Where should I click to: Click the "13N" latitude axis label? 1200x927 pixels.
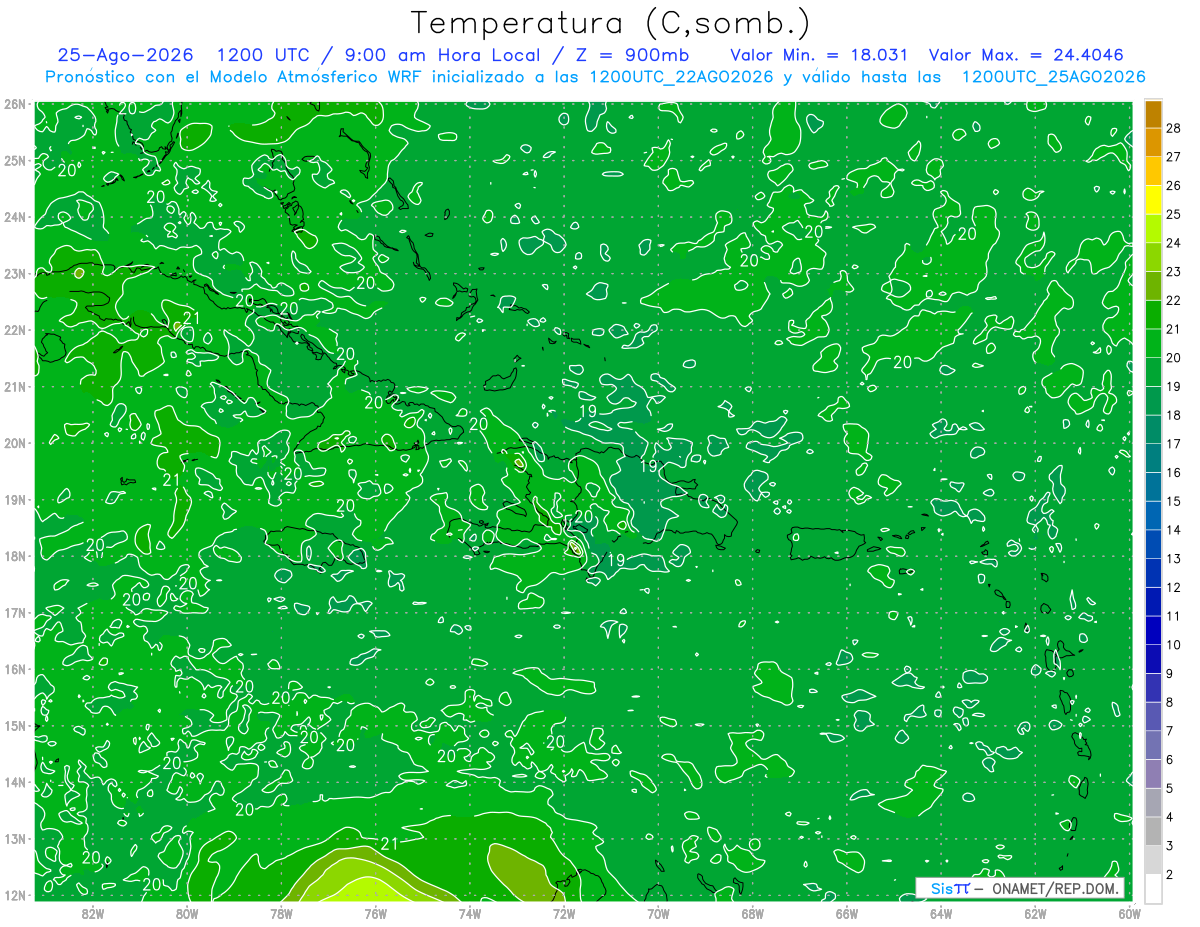pos(14,838)
